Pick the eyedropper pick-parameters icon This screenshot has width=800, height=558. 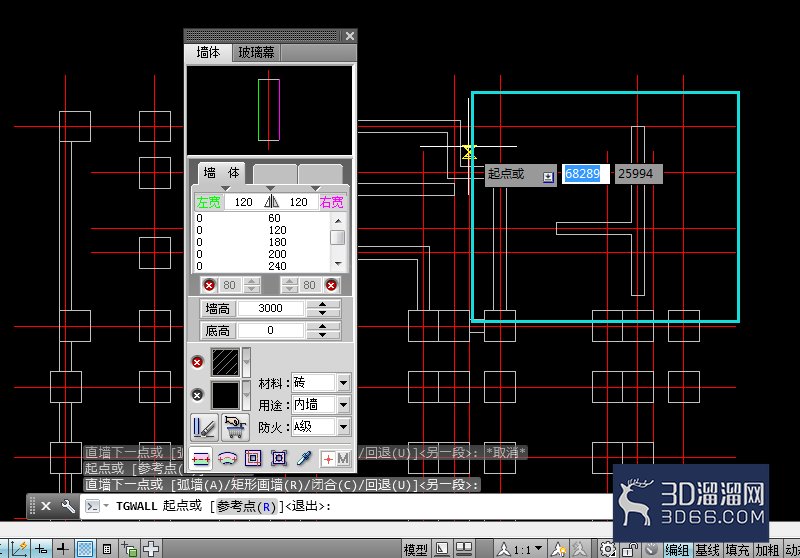(304, 459)
